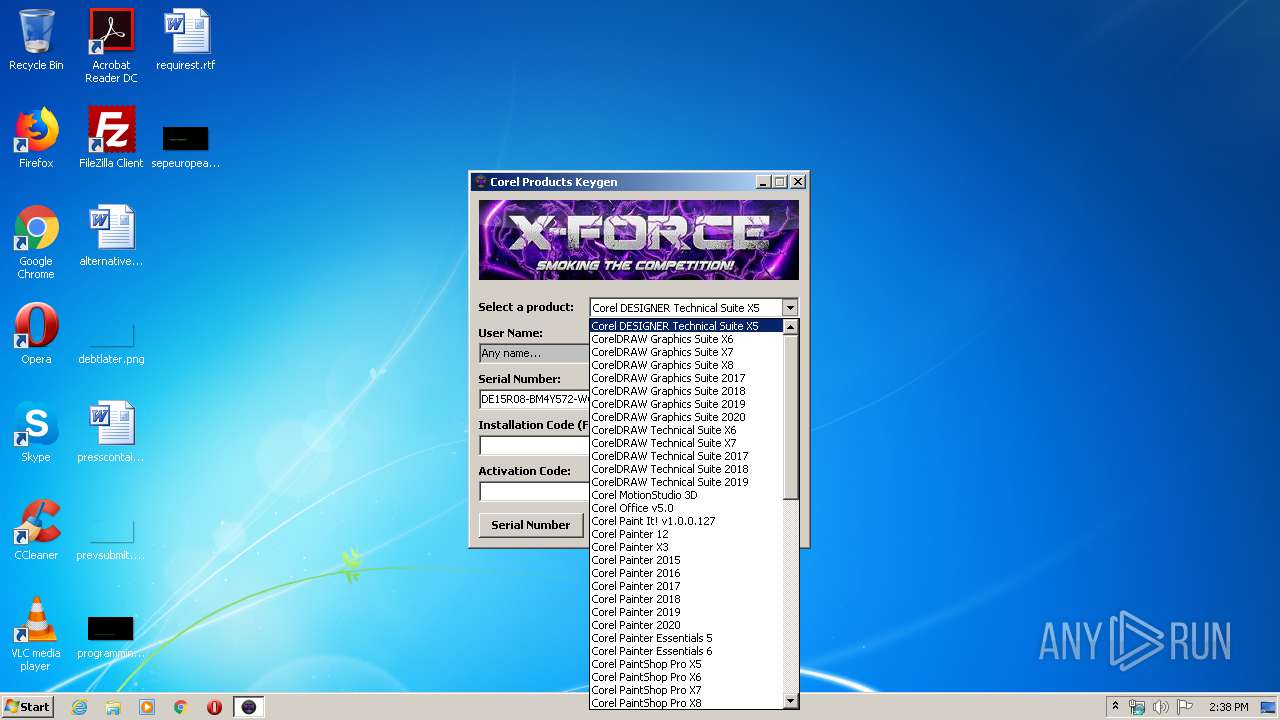Viewport: 1280px width, 720px height.
Task: Click in the Activation Code input field
Action: click(534, 491)
